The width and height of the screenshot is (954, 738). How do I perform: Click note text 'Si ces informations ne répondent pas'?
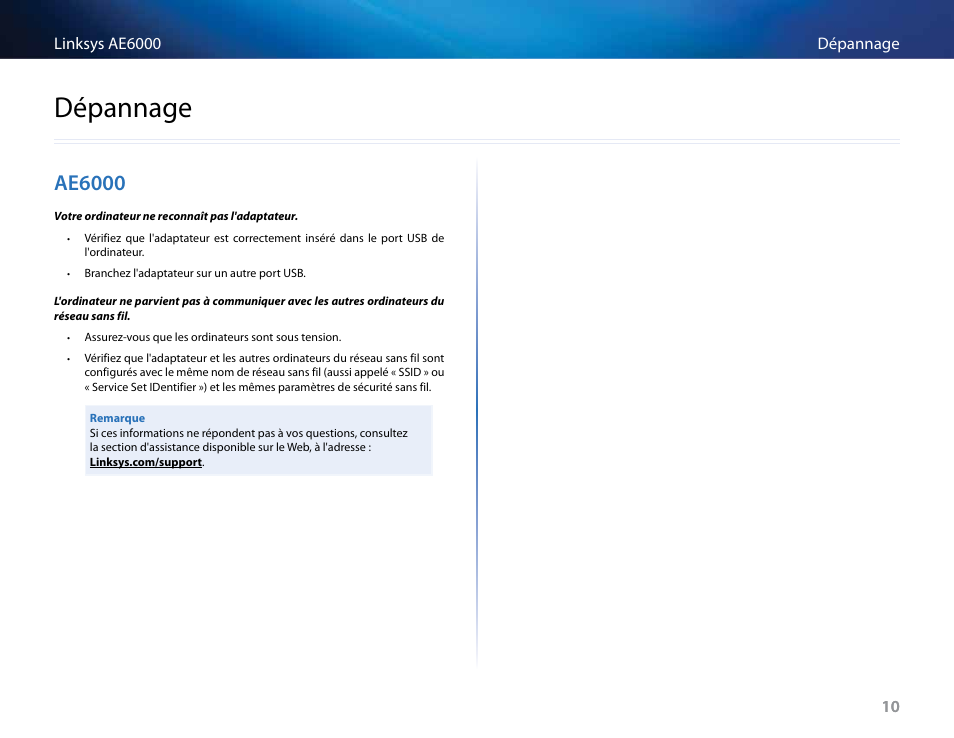click(248, 440)
